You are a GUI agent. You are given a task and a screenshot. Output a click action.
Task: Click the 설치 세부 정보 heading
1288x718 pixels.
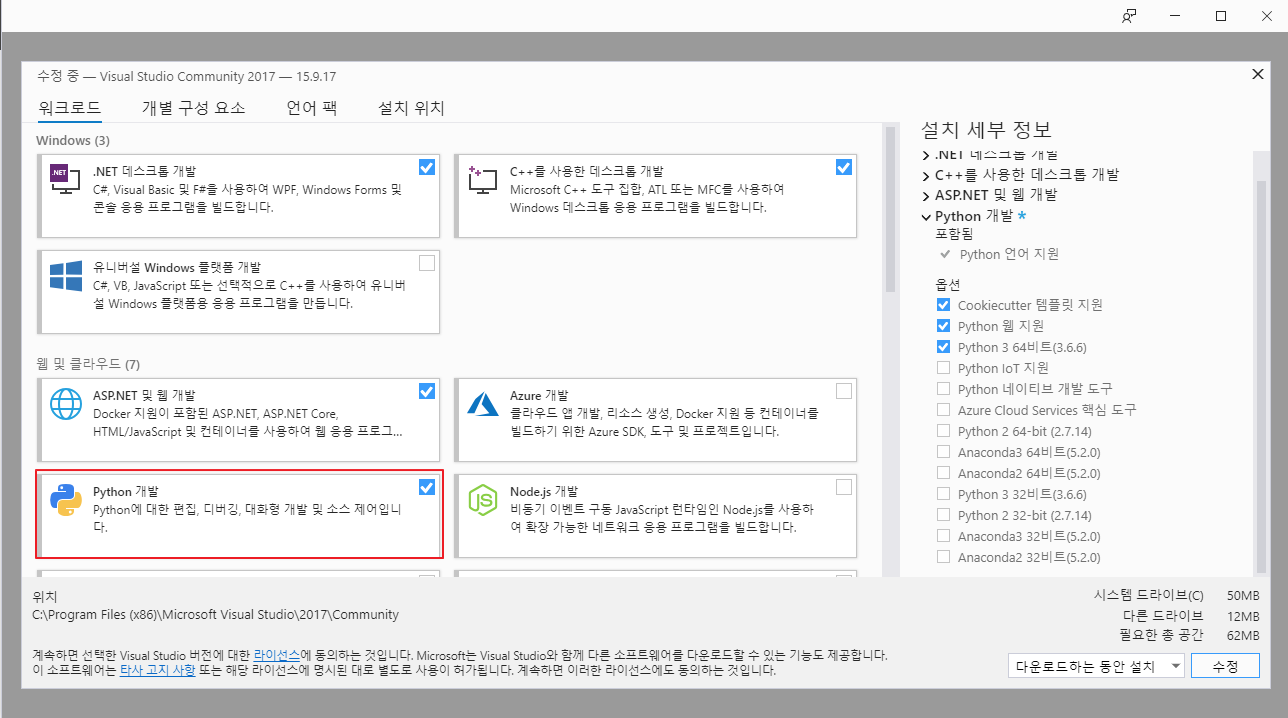[x=986, y=130]
